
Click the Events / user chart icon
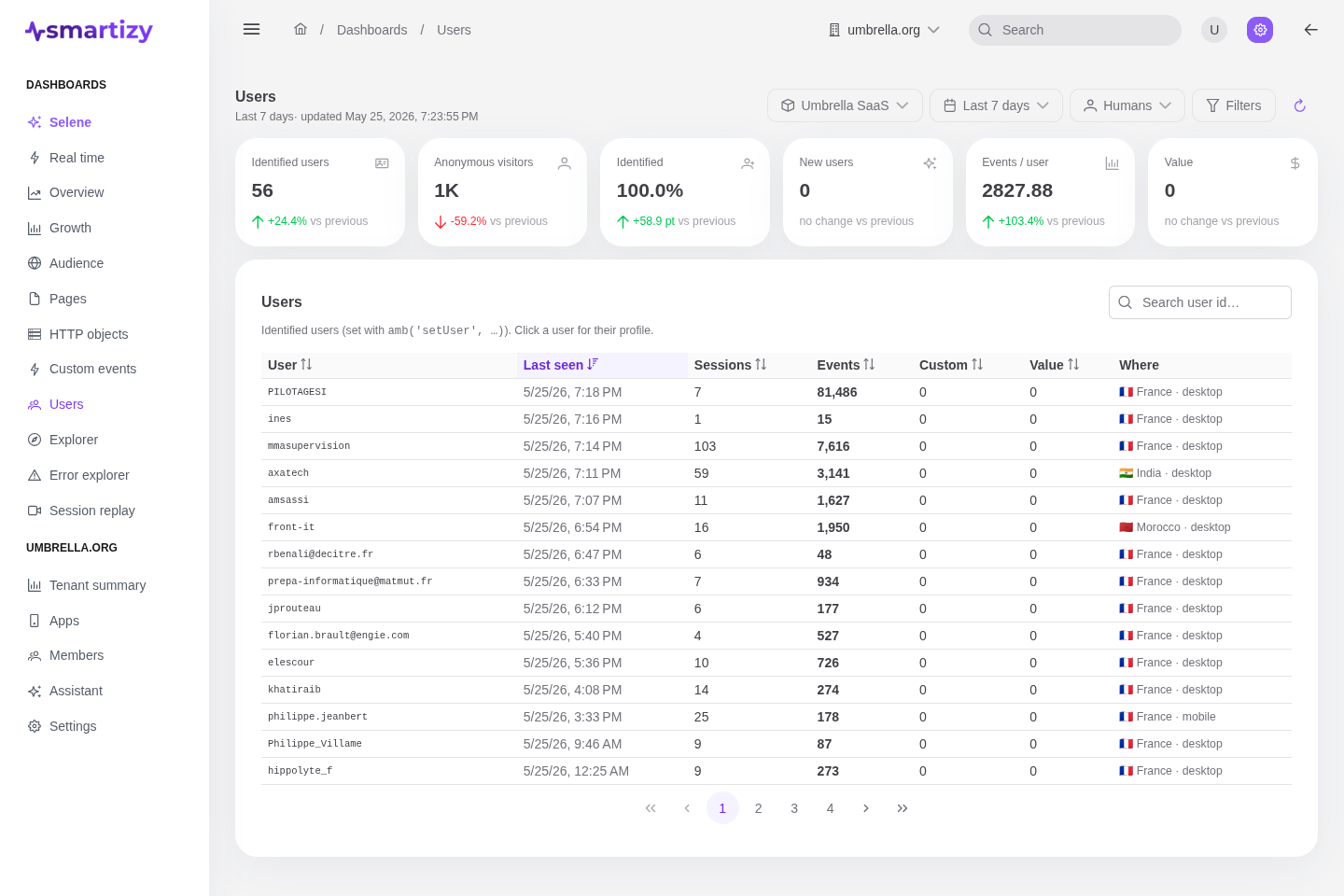pos(1112,163)
